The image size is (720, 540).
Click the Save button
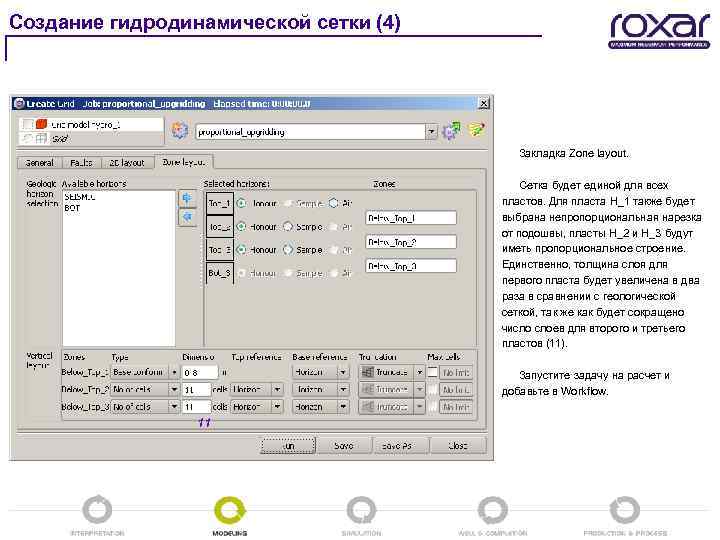pyautogui.click(x=343, y=445)
